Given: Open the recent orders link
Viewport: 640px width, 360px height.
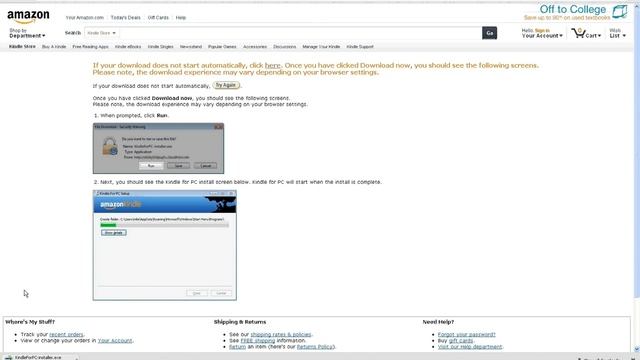Looking at the screenshot, I should click(66, 334).
